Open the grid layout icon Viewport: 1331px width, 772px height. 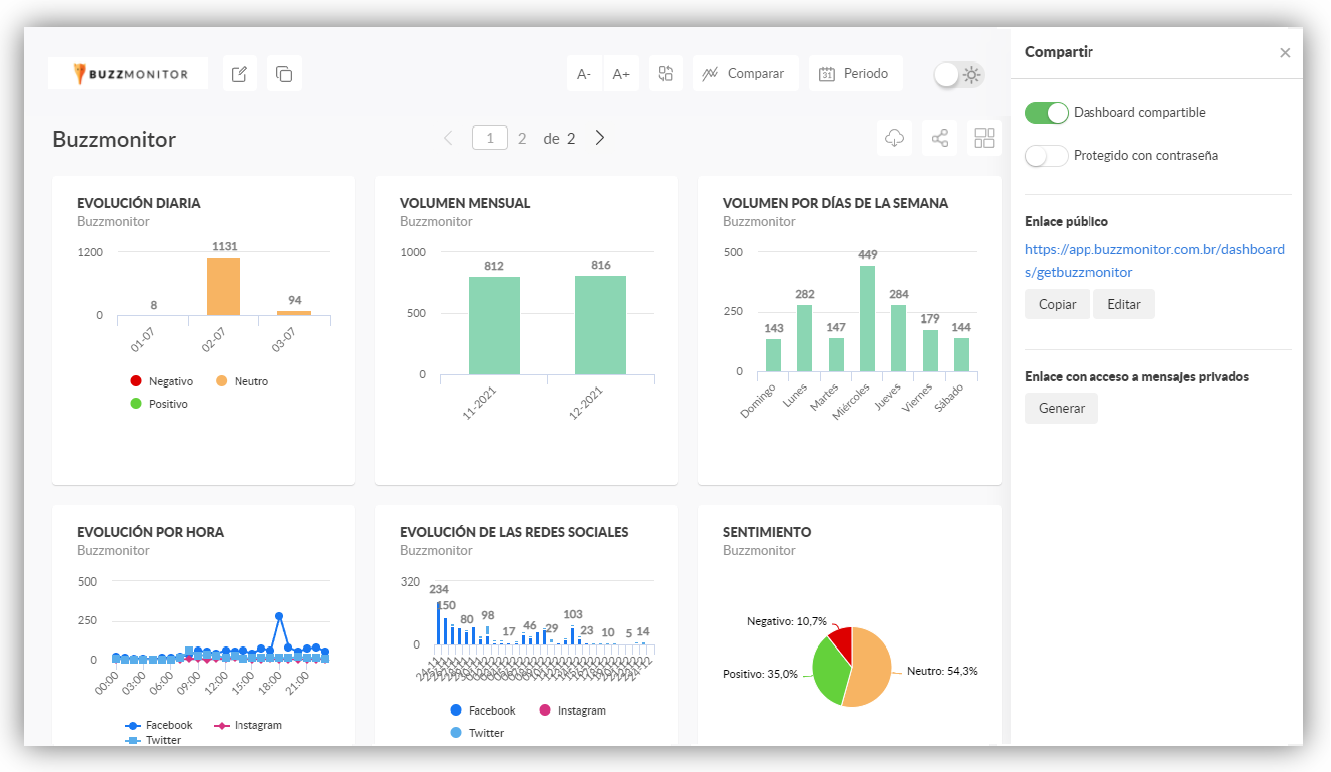984,138
